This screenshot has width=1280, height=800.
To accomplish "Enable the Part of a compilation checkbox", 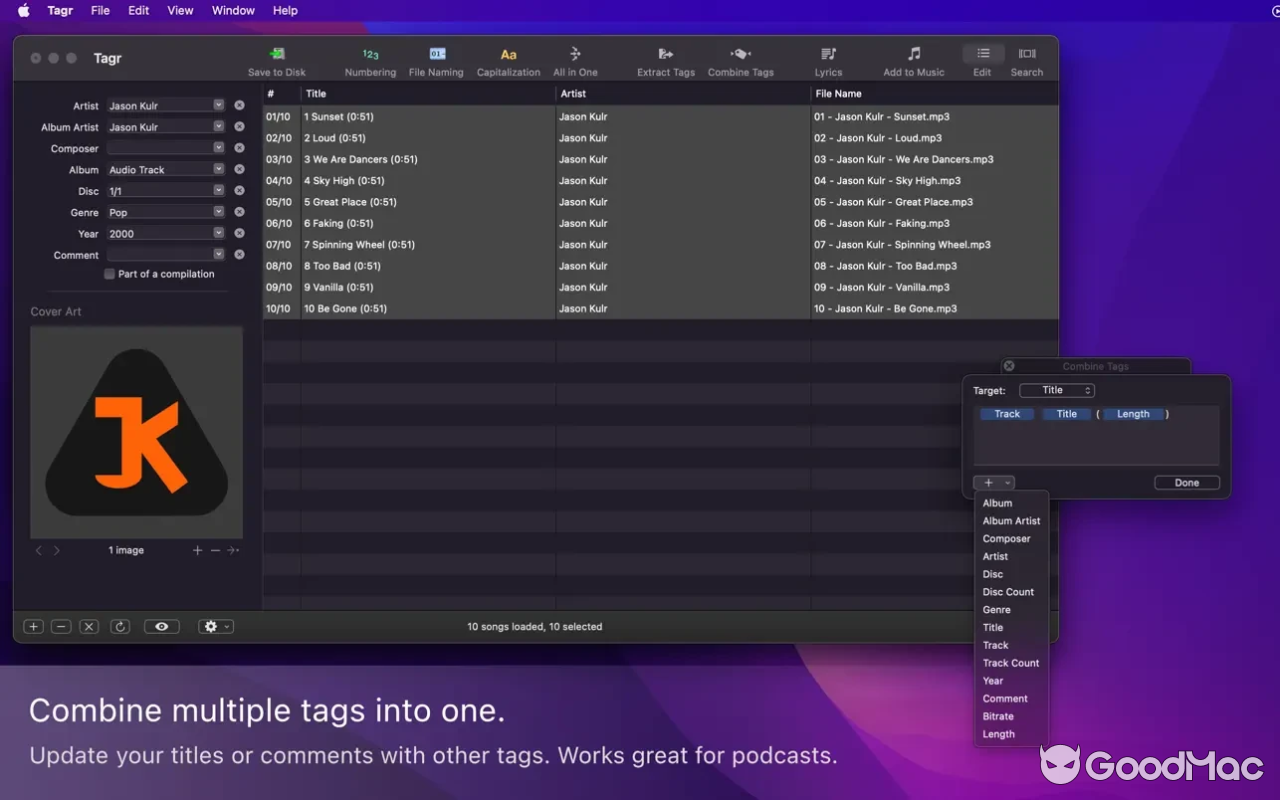I will pyautogui.click(x=109, y=274).
